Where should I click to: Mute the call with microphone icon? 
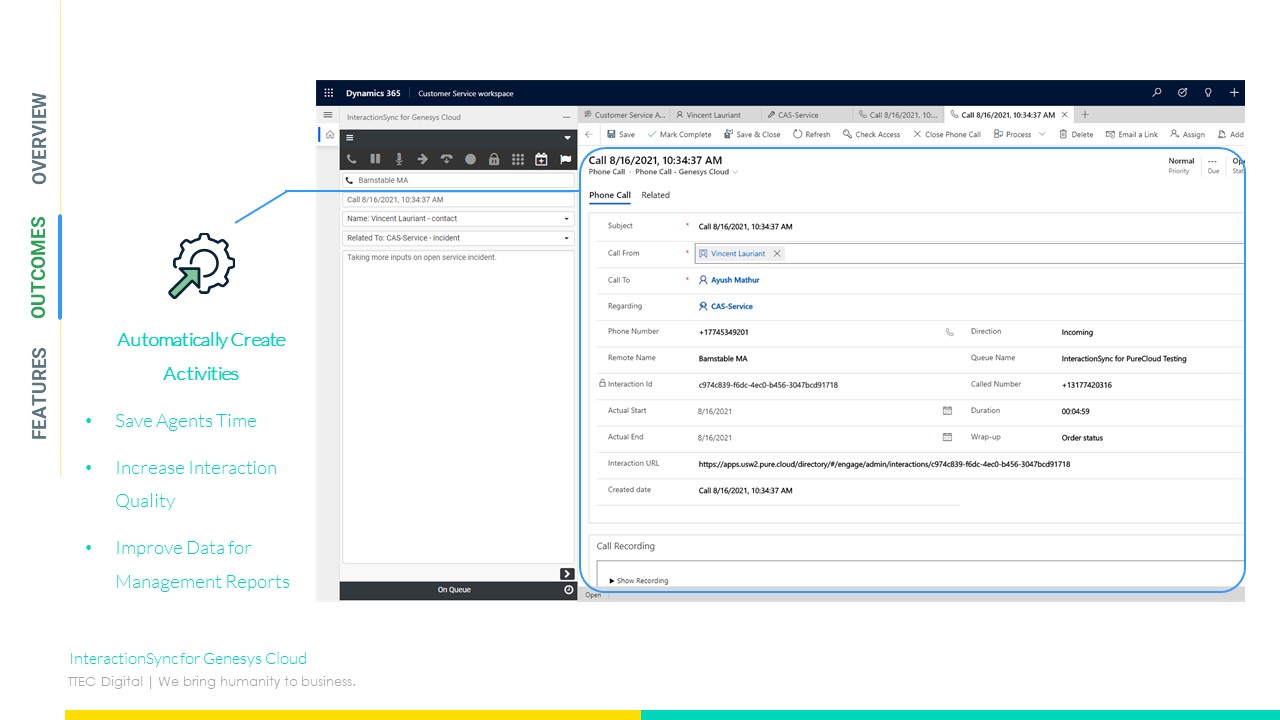point(399,159)
